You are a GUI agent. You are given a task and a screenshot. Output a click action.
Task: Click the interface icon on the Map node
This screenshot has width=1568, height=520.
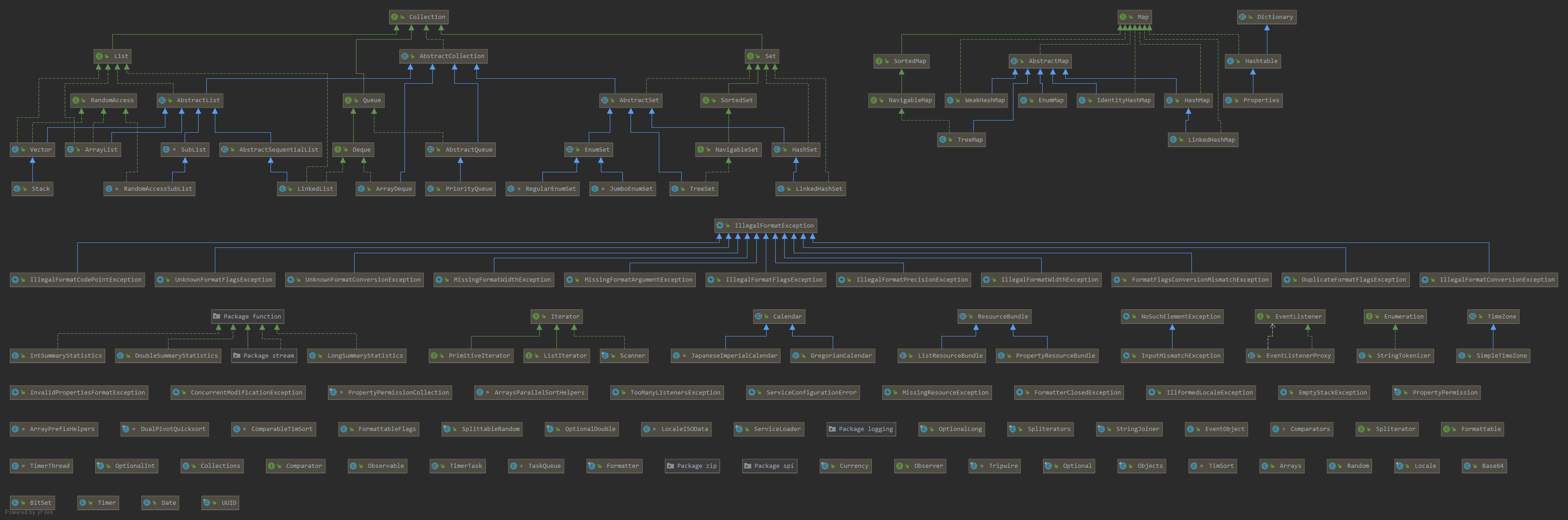coord(1123,17)
